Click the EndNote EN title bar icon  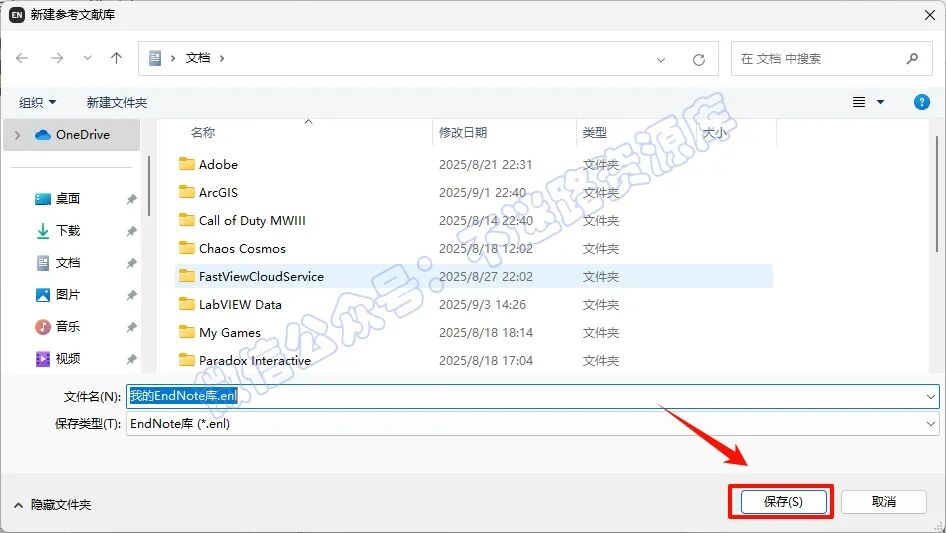[16, 15]
